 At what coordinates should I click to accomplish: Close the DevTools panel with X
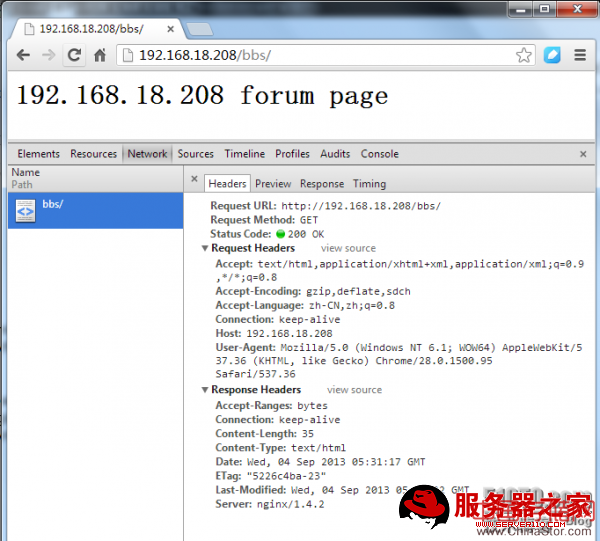coord(583,154)
